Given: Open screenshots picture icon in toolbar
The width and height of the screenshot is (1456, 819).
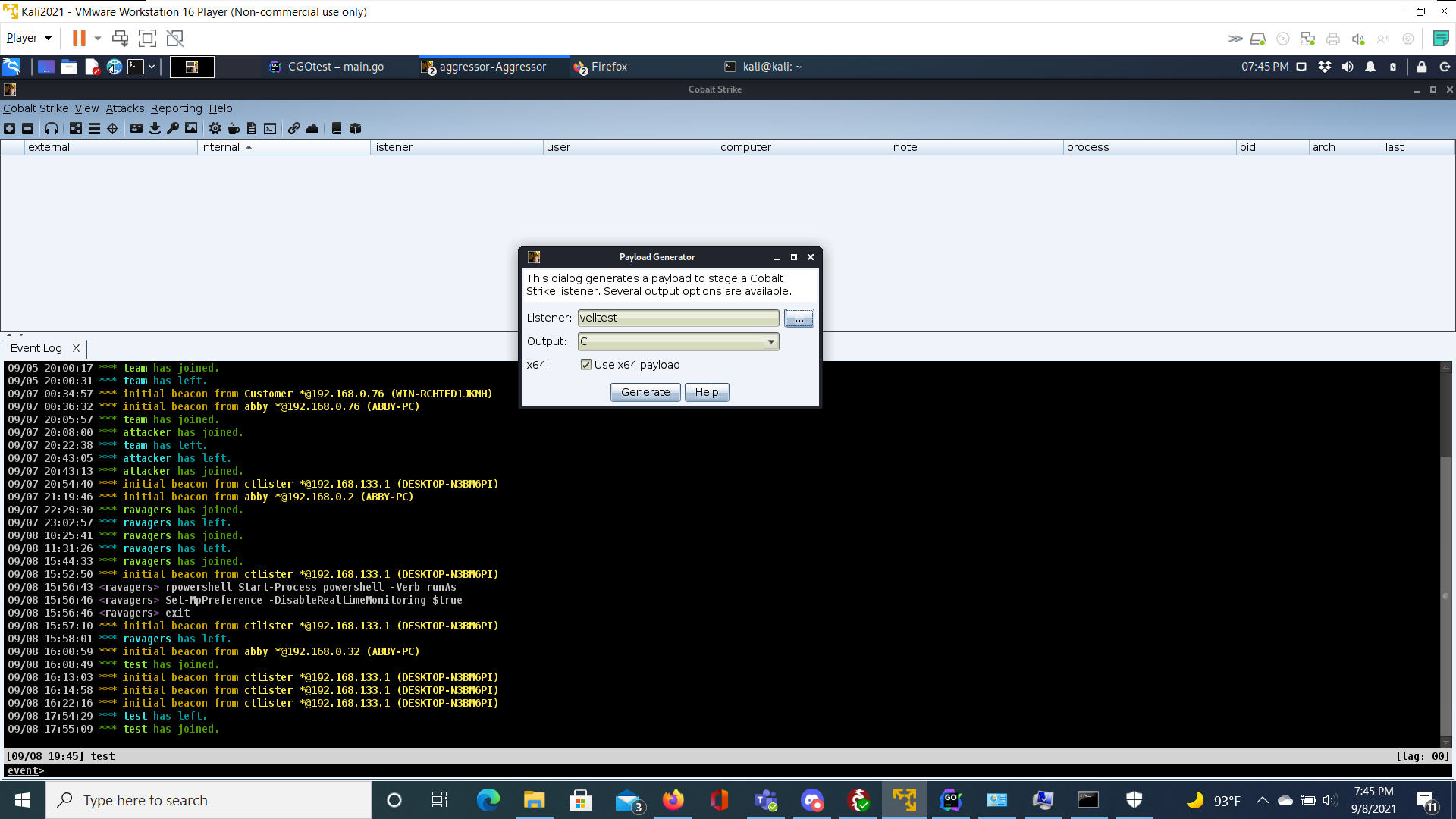Looking at the screenshot, I should [191, 128].
